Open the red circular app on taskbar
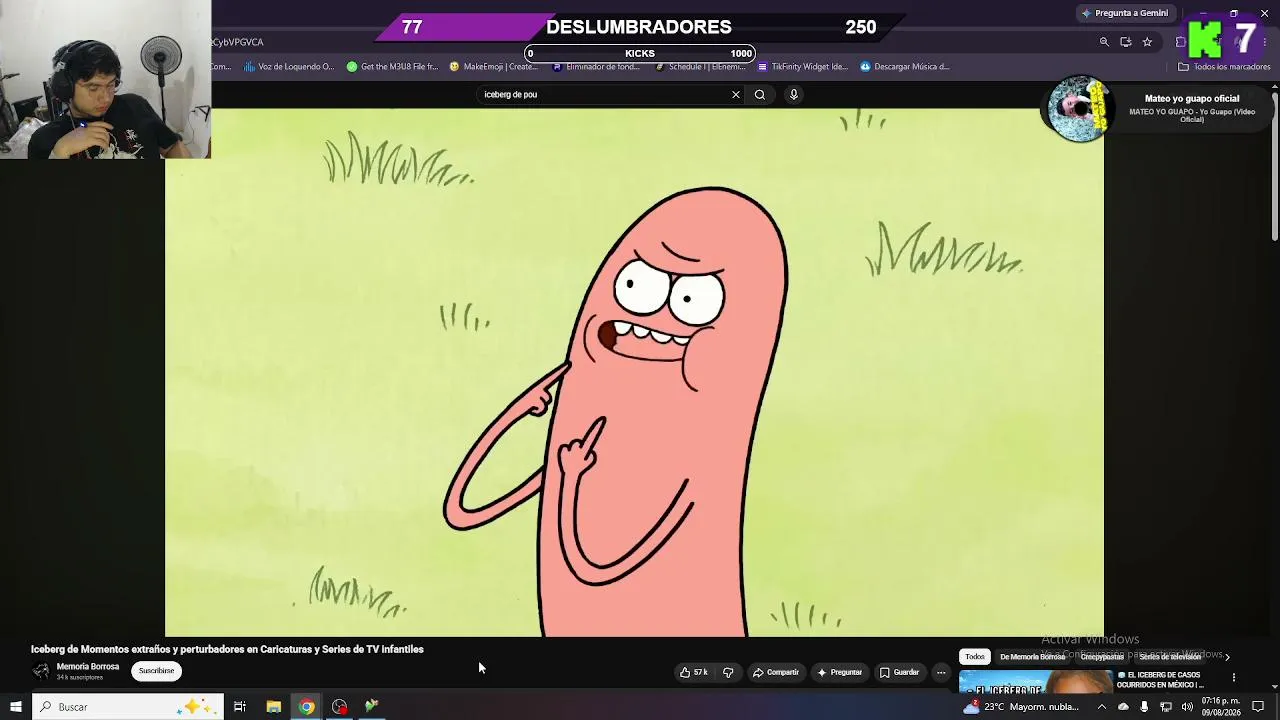The image size is (1280, 720). click(340, 707)
